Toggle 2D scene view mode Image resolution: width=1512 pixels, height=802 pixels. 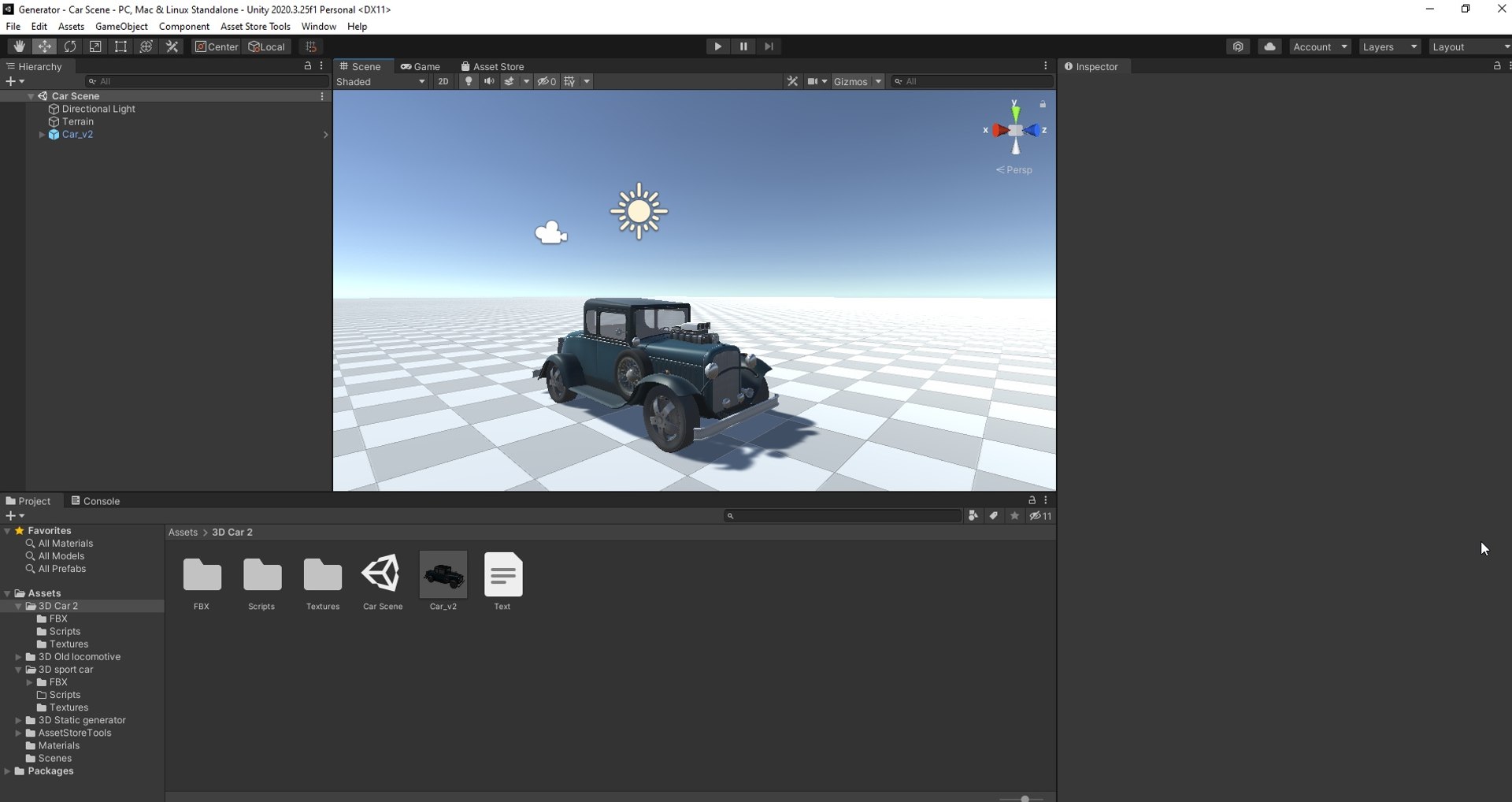[443, 81]
